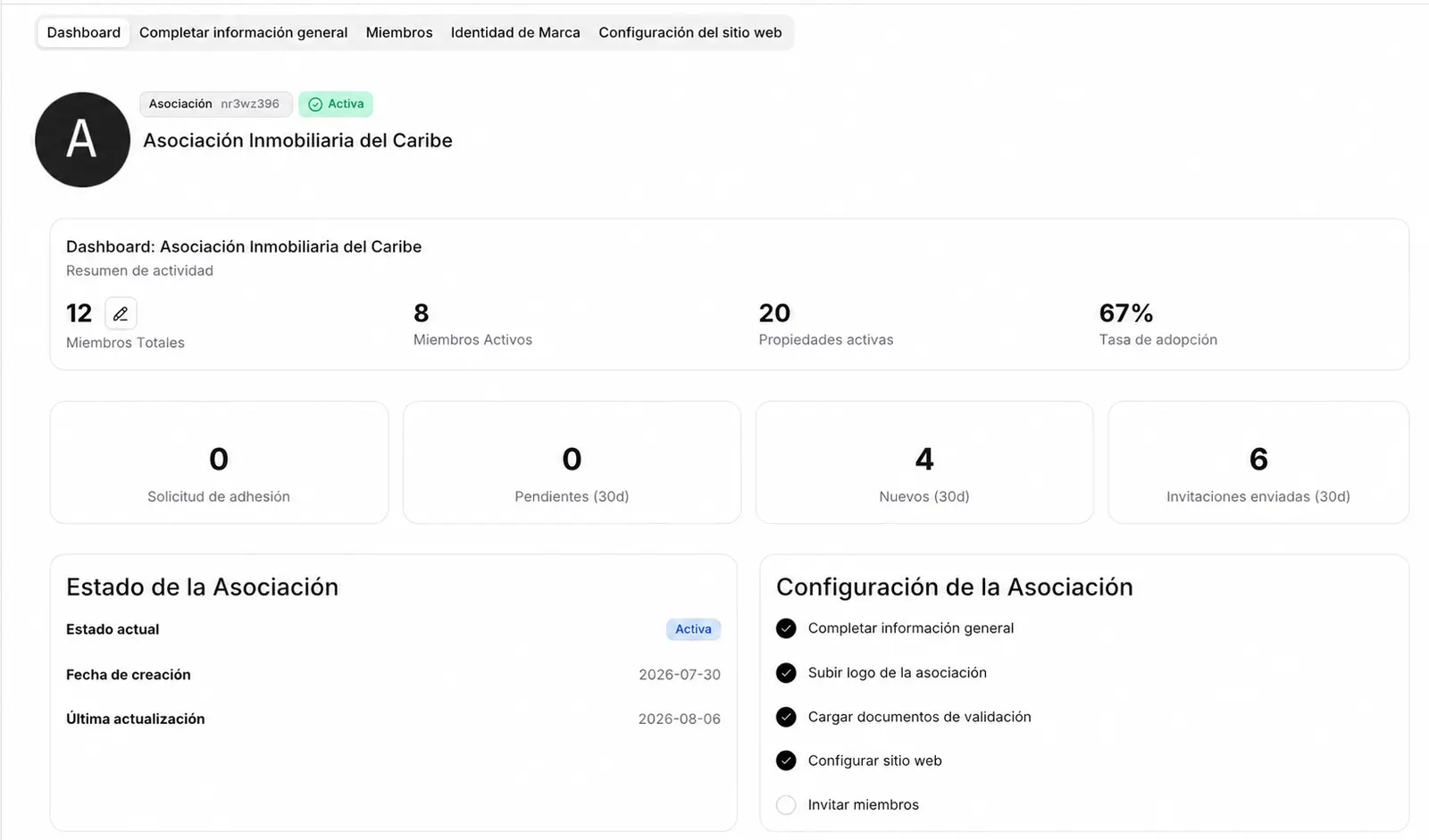This screenshot has height=840, width=1429.
Task: Click the Configurar sitio web checklist label
Action: 875,761
